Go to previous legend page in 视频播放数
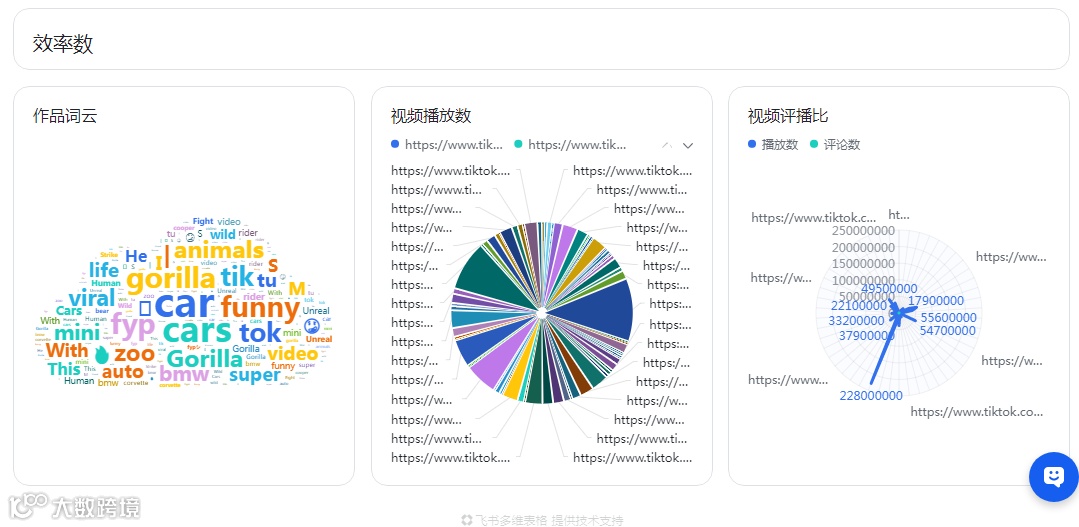The height and width of the screenshot is (527, 1079). (x=666, y=145)
